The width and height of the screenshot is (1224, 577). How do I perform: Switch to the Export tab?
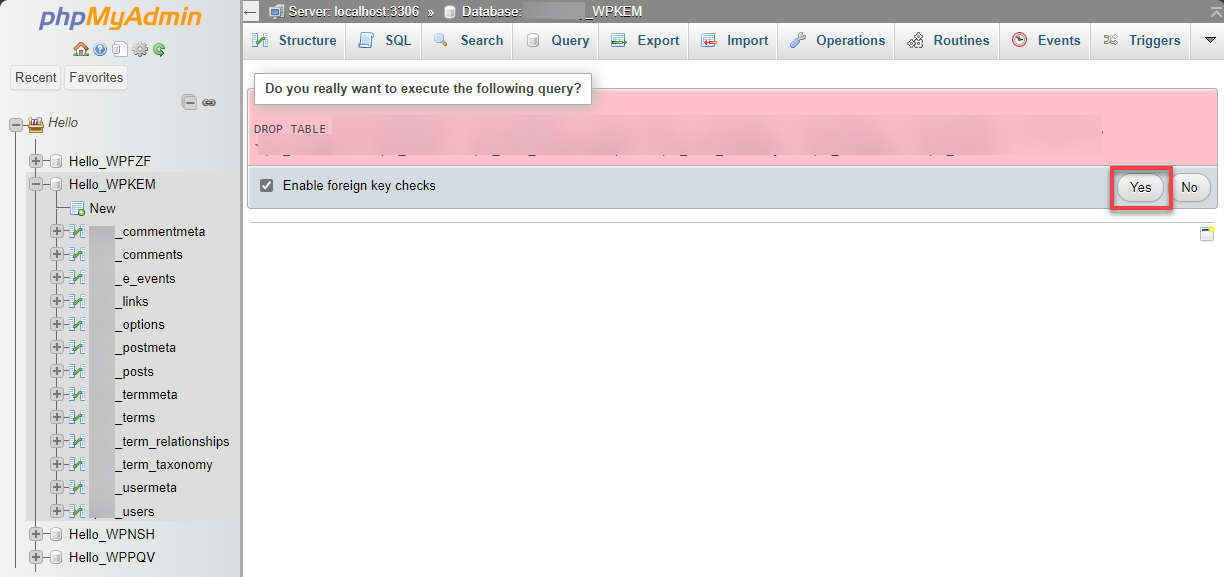point(644,40)
